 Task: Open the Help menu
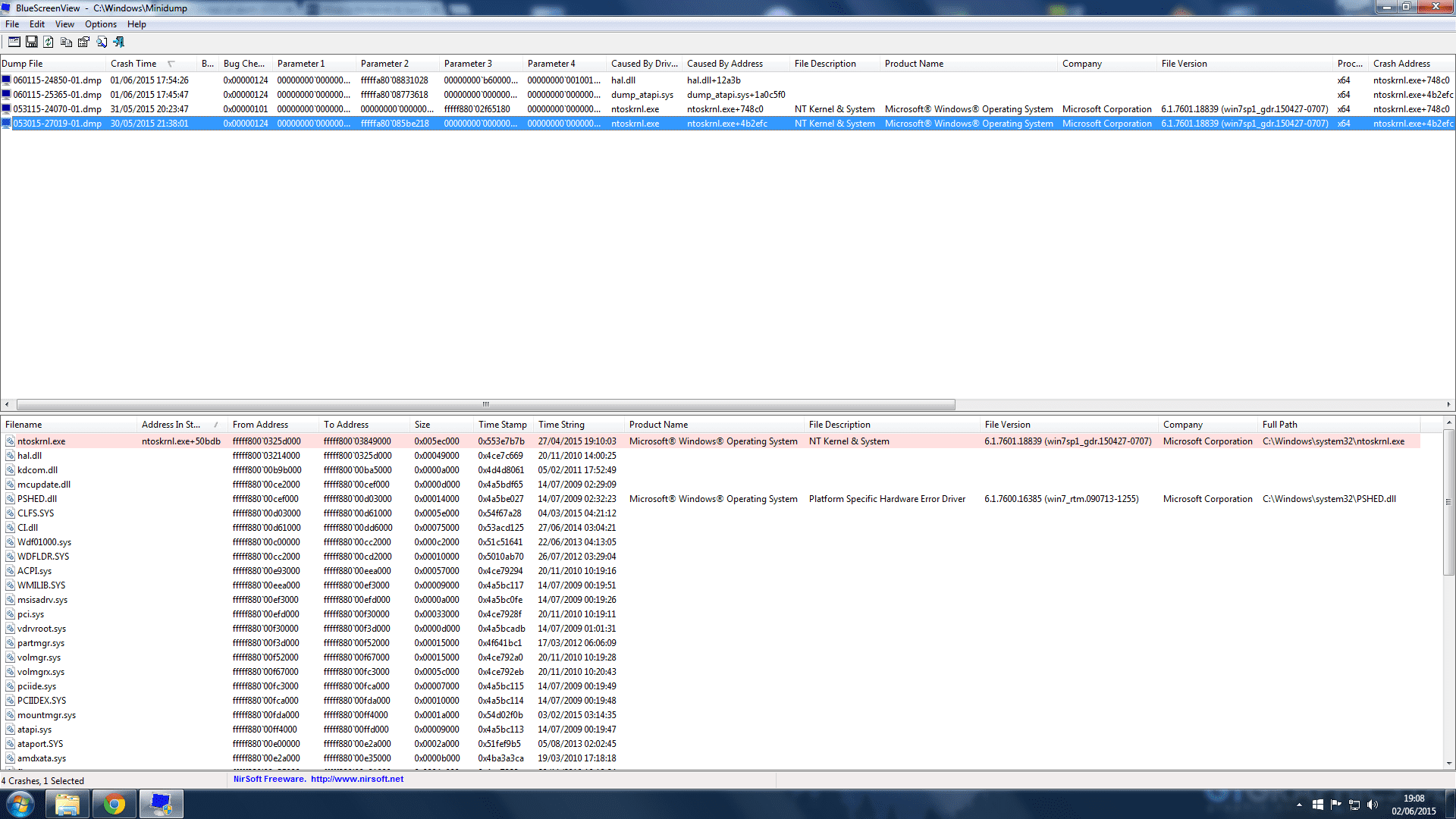click(x=136, y=24)
